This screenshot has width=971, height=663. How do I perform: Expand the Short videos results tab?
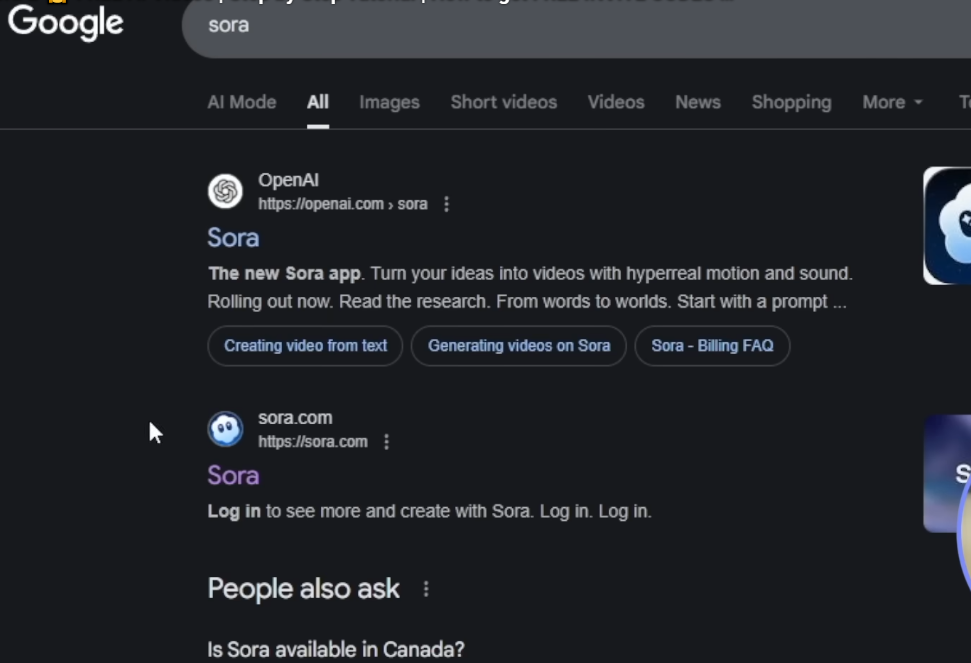point(503,102)
